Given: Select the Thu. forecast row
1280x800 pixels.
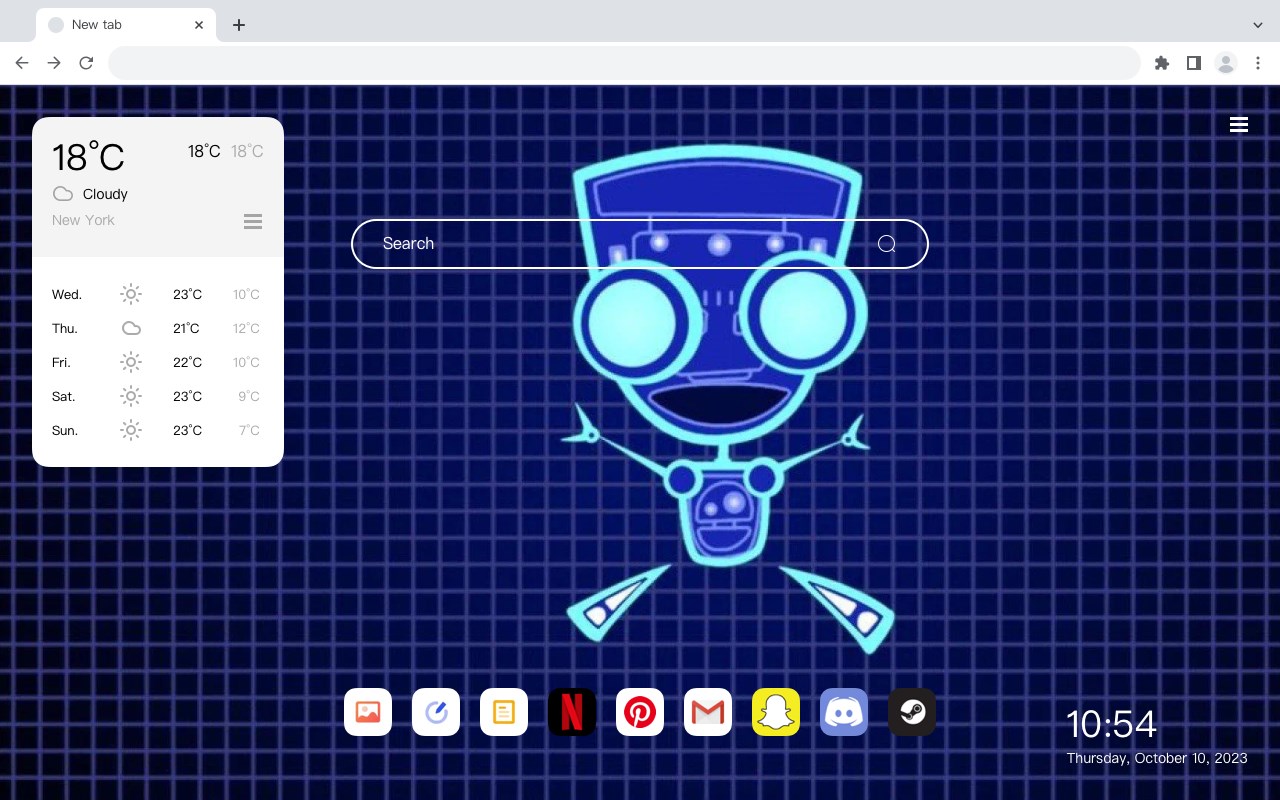Looking at the screenshot, I should click(157, 328).
